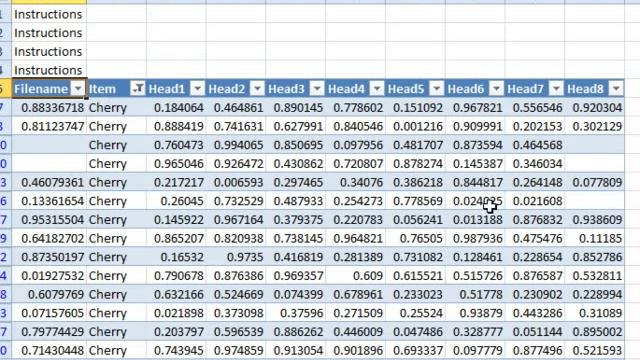This screenshot has width=640, height=360.
Task: Select cell with value 0.76505
Action: 415,238
